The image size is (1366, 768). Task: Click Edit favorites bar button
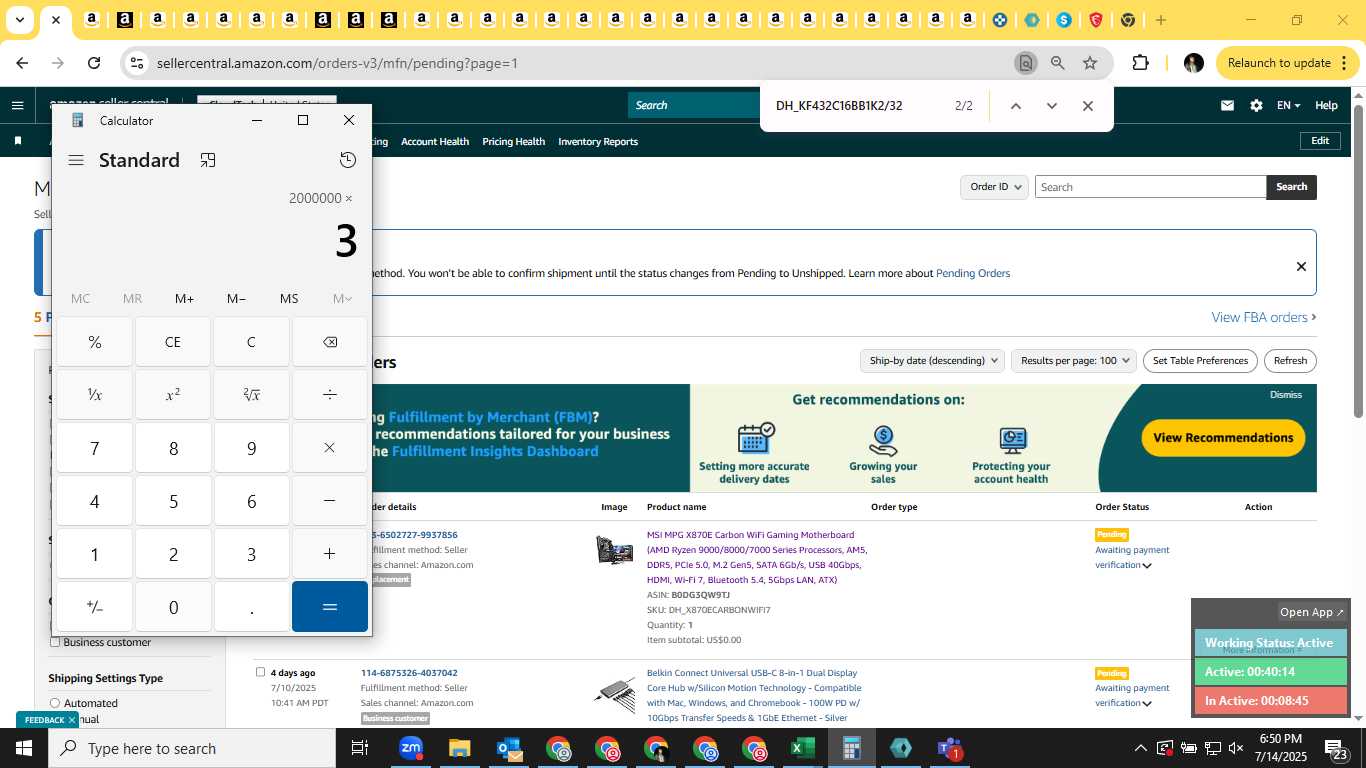tap(1320, 141)
